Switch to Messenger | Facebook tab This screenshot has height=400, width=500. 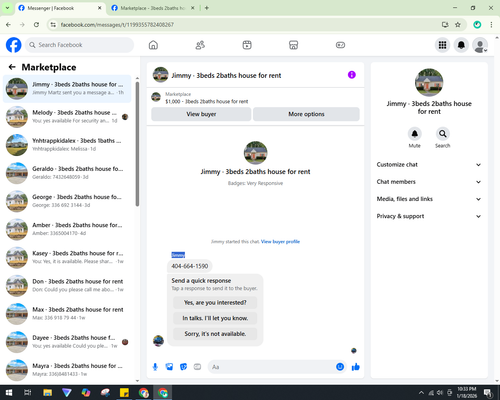tap(60, 8)
